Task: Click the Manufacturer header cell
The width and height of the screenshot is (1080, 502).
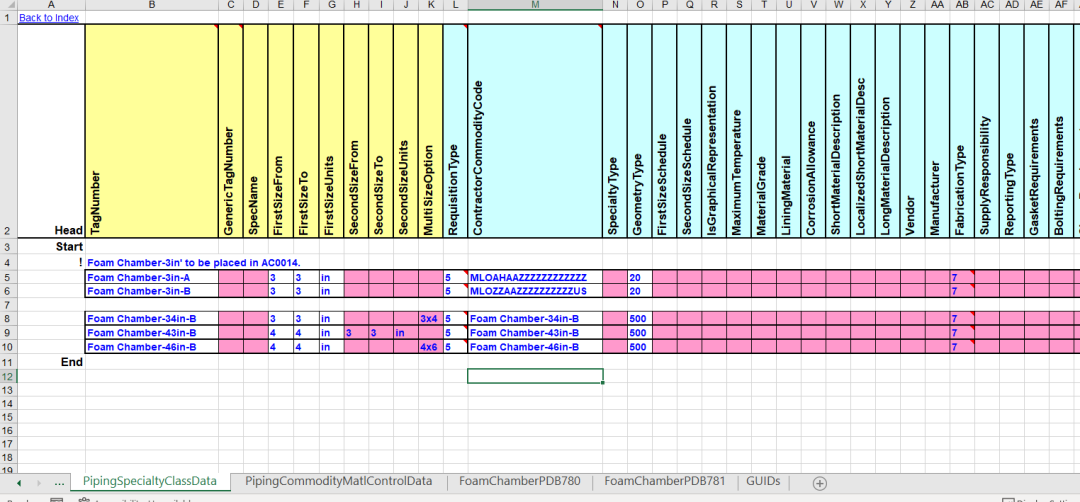Action: click(x=937, y=132)
